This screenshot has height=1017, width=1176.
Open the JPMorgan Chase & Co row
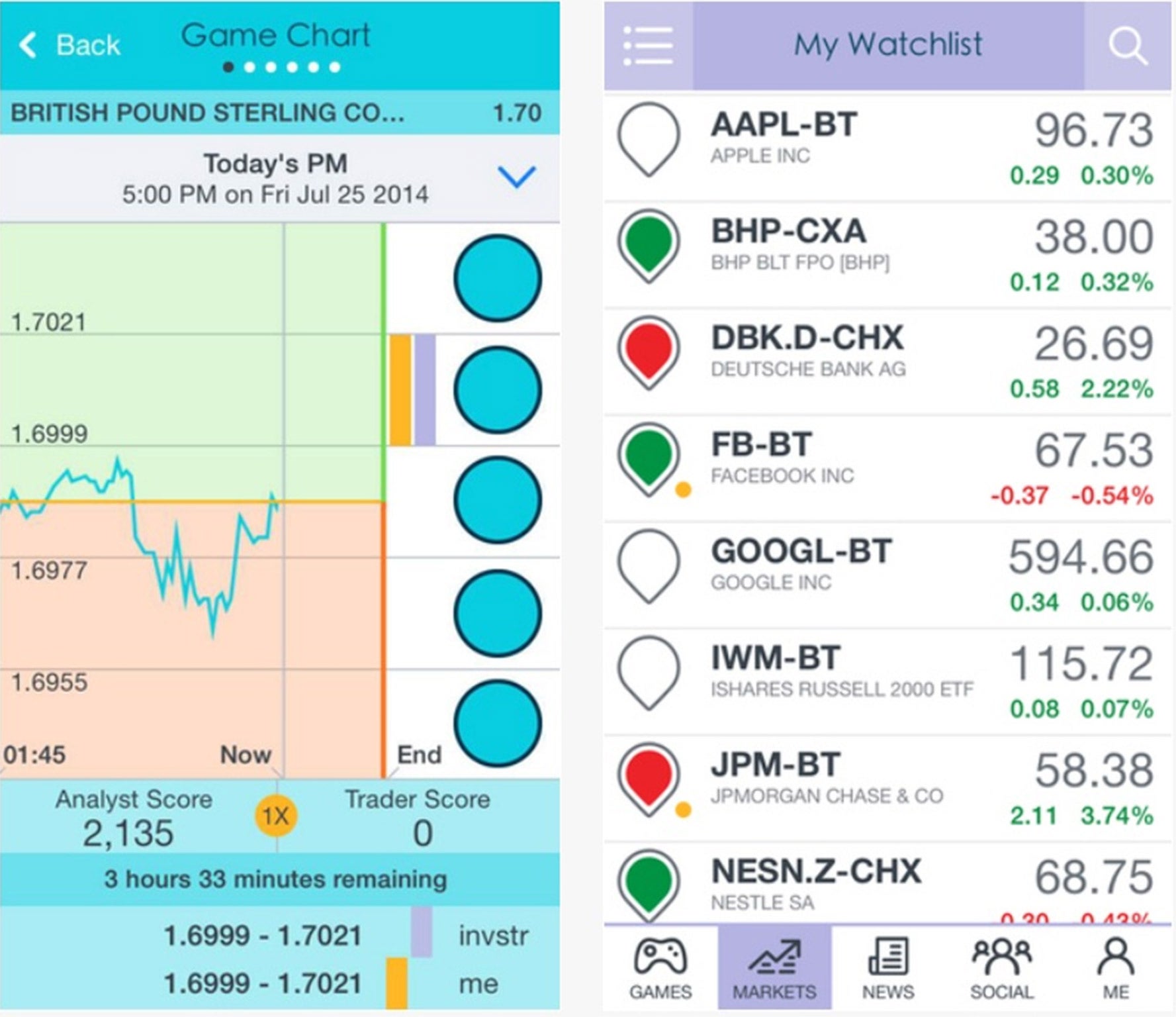coord(887,789)
